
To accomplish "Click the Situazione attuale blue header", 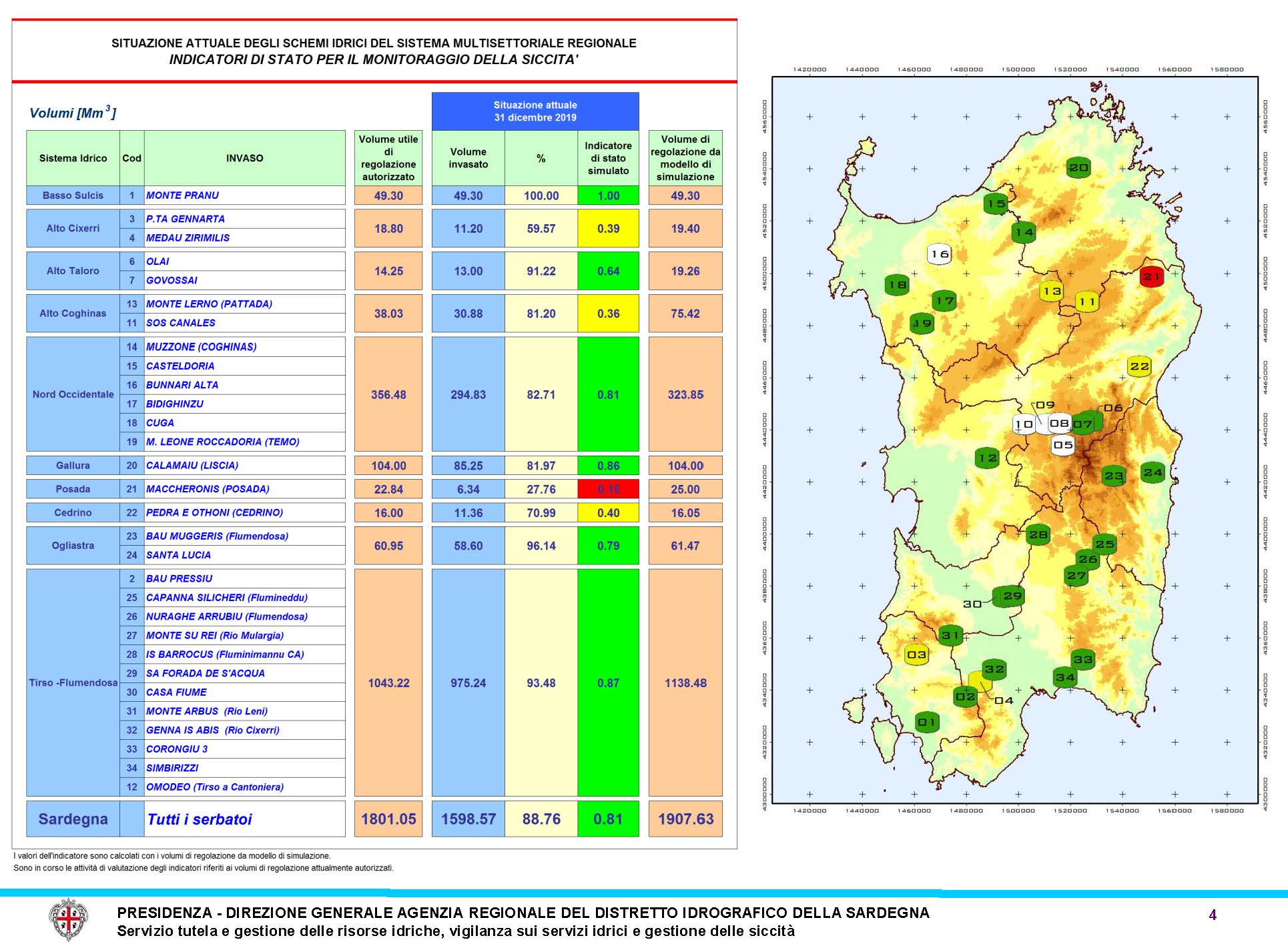I will tap(535, 111).
